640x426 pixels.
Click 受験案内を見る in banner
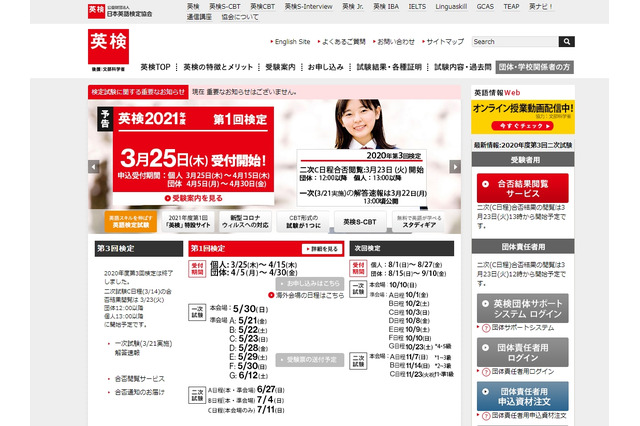point(194,198)
